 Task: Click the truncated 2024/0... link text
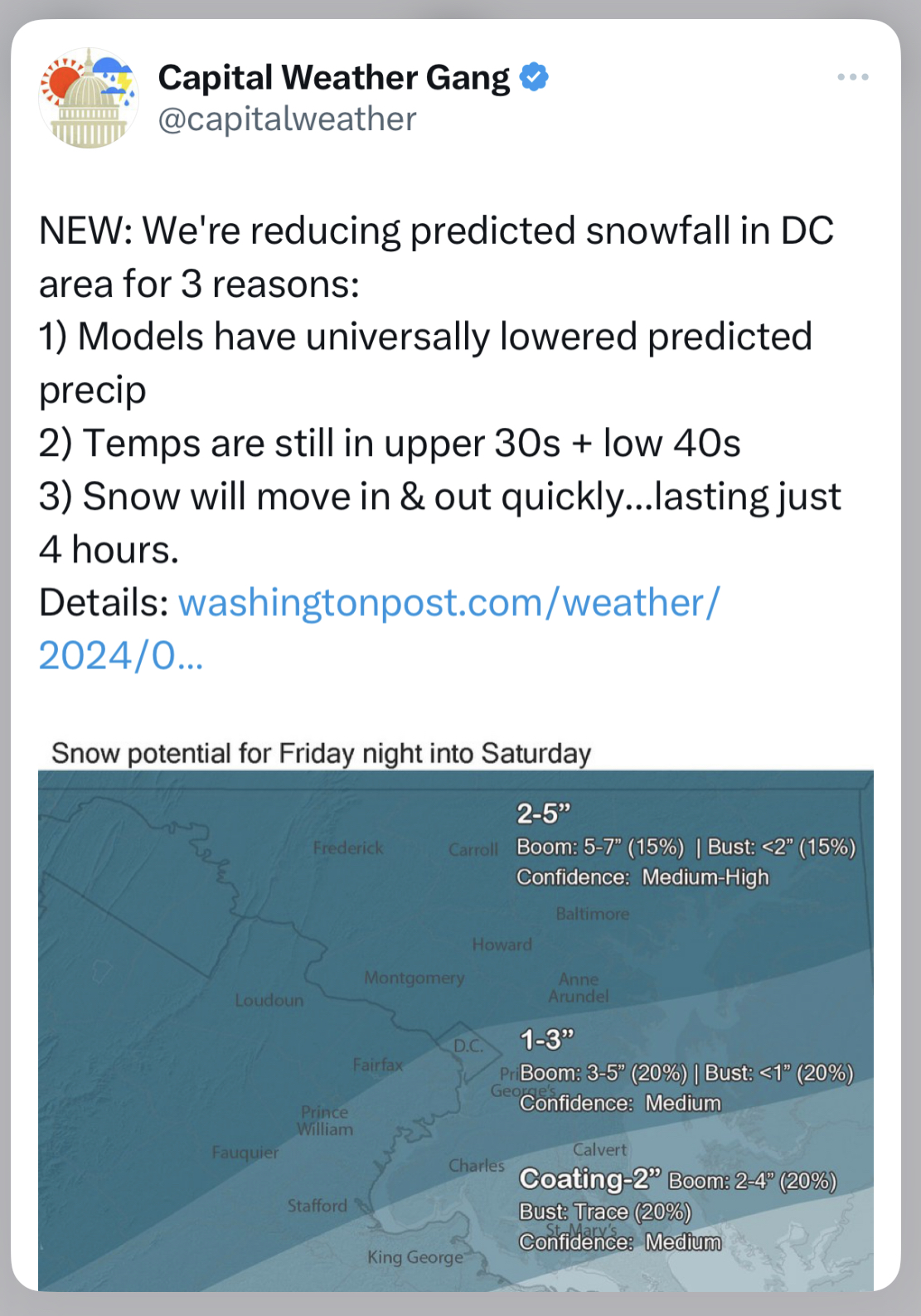(x=121, y=656)
